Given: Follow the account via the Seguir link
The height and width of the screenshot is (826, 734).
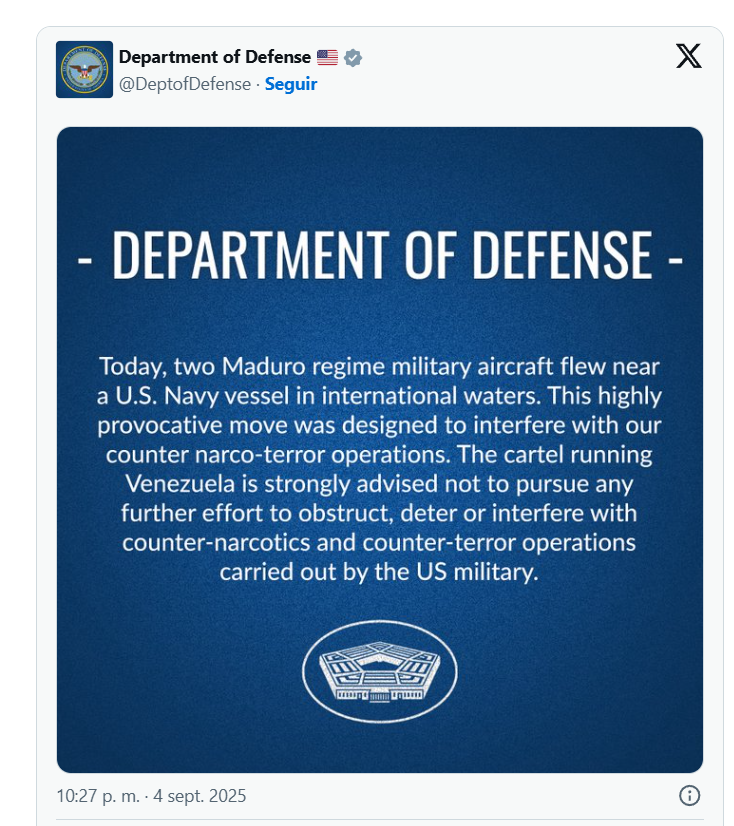Looking at the screenshot, I should 291,84.
